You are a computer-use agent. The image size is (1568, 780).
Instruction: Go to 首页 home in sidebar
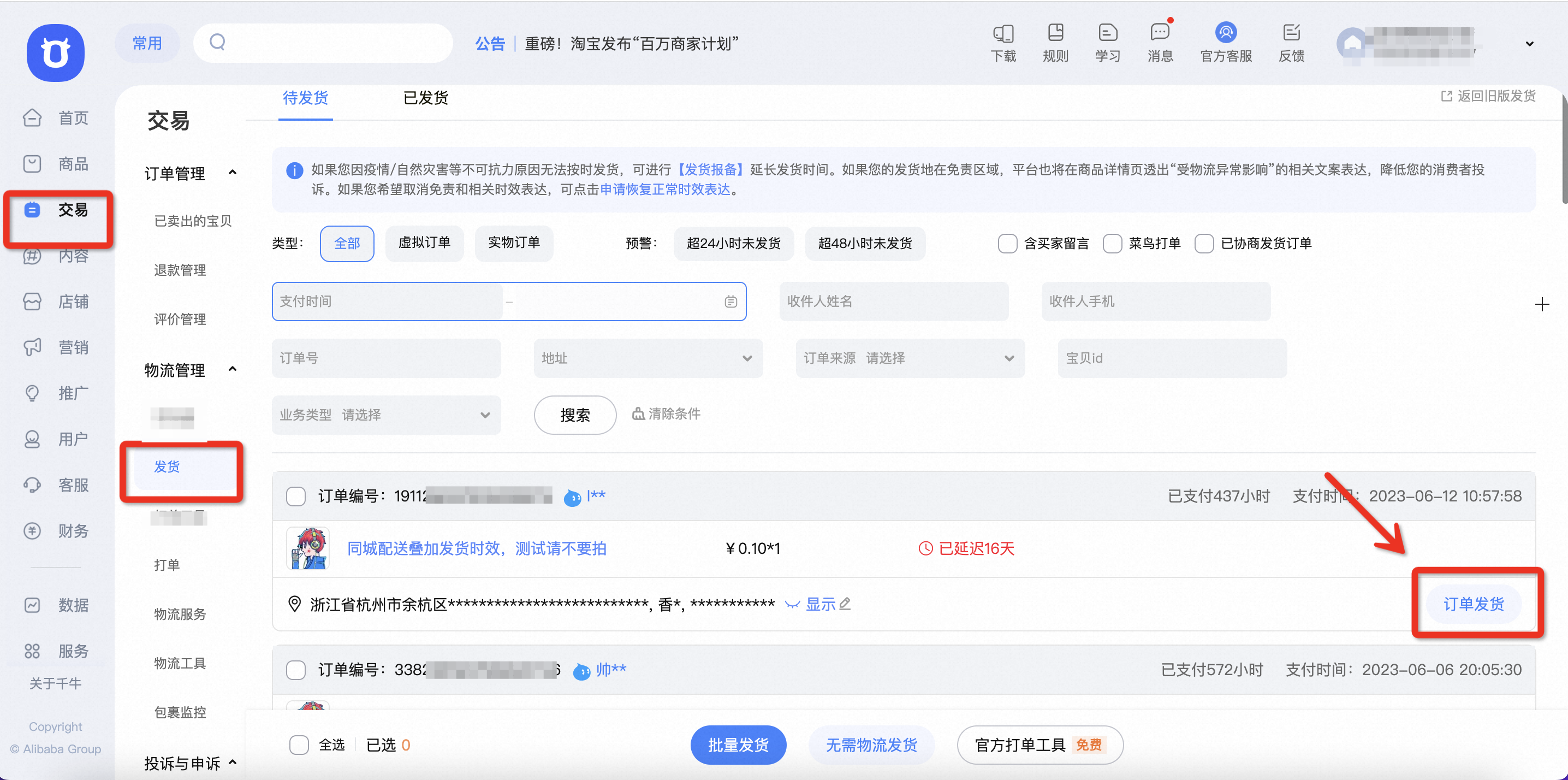pyautogui.click(x=55, y=117)
